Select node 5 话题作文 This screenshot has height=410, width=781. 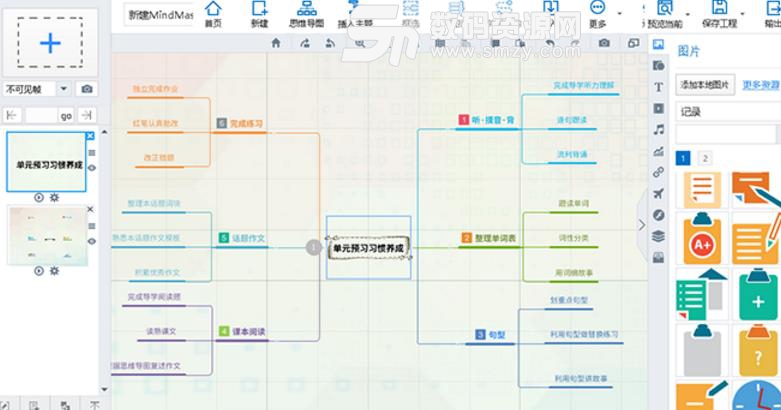point(242,238)
